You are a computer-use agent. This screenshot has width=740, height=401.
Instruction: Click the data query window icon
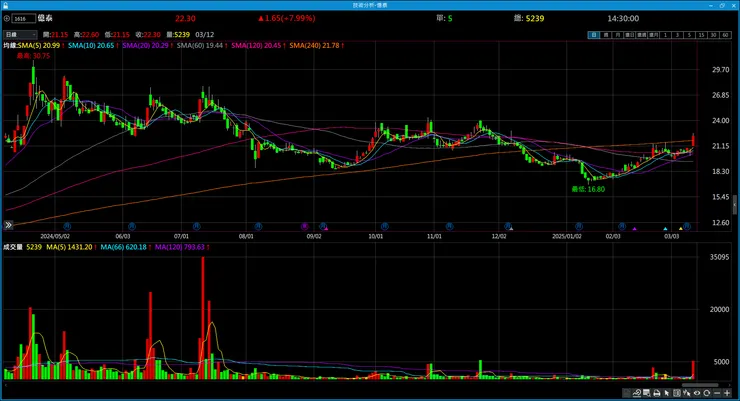pyautogui.click(x=647, y=393)
